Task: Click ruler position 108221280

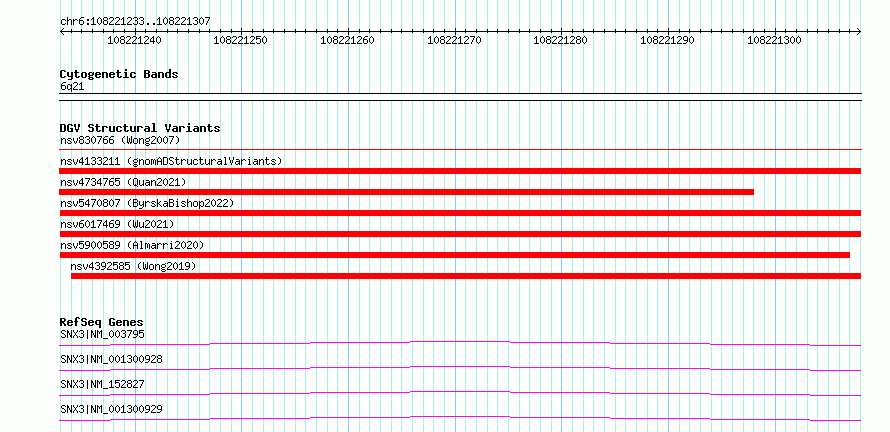Action: click(x=561, y=40)
